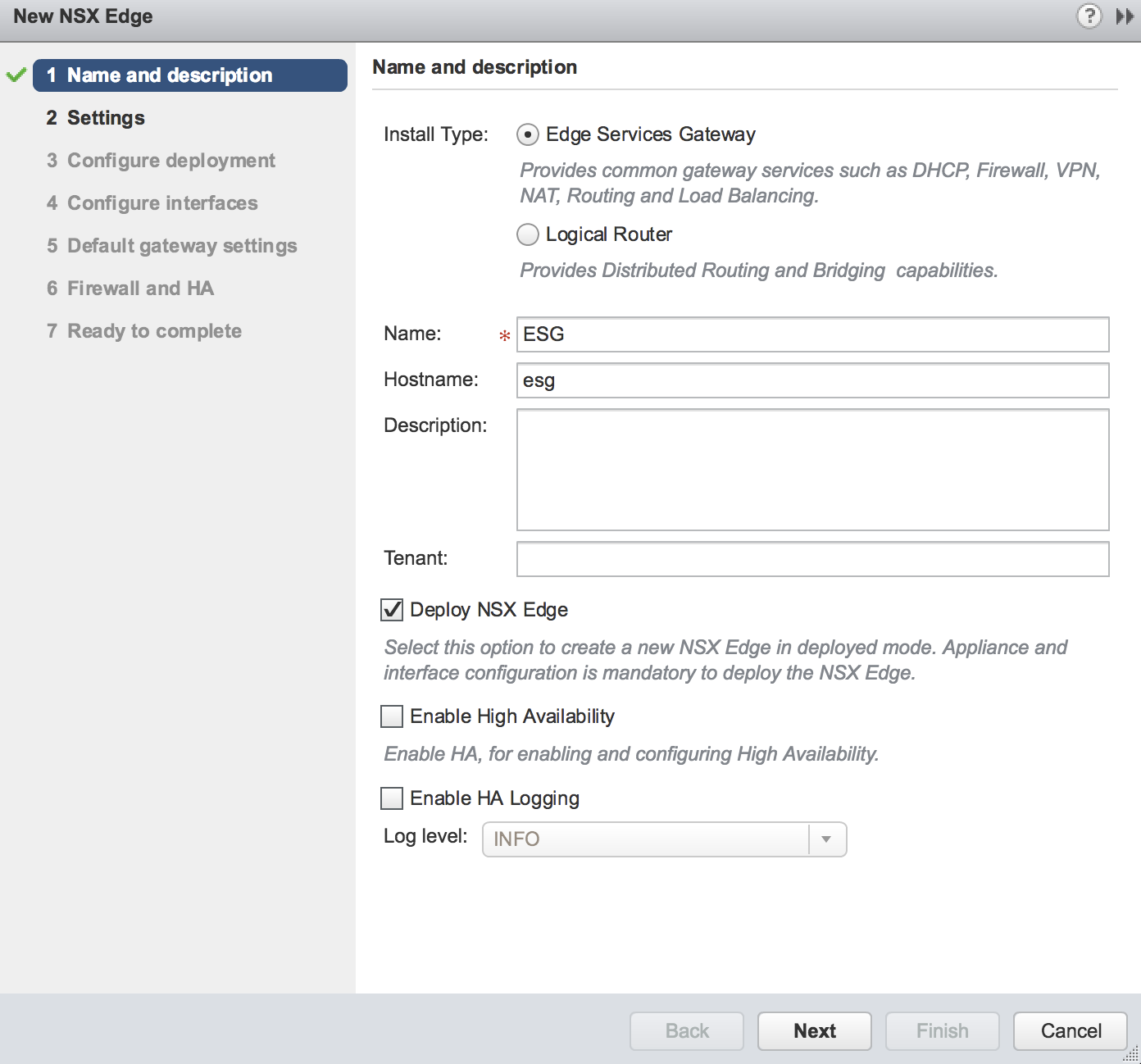1141x1064 pixels.
Task: Click the 'Logical Router' label text
Action: point(609,234)
